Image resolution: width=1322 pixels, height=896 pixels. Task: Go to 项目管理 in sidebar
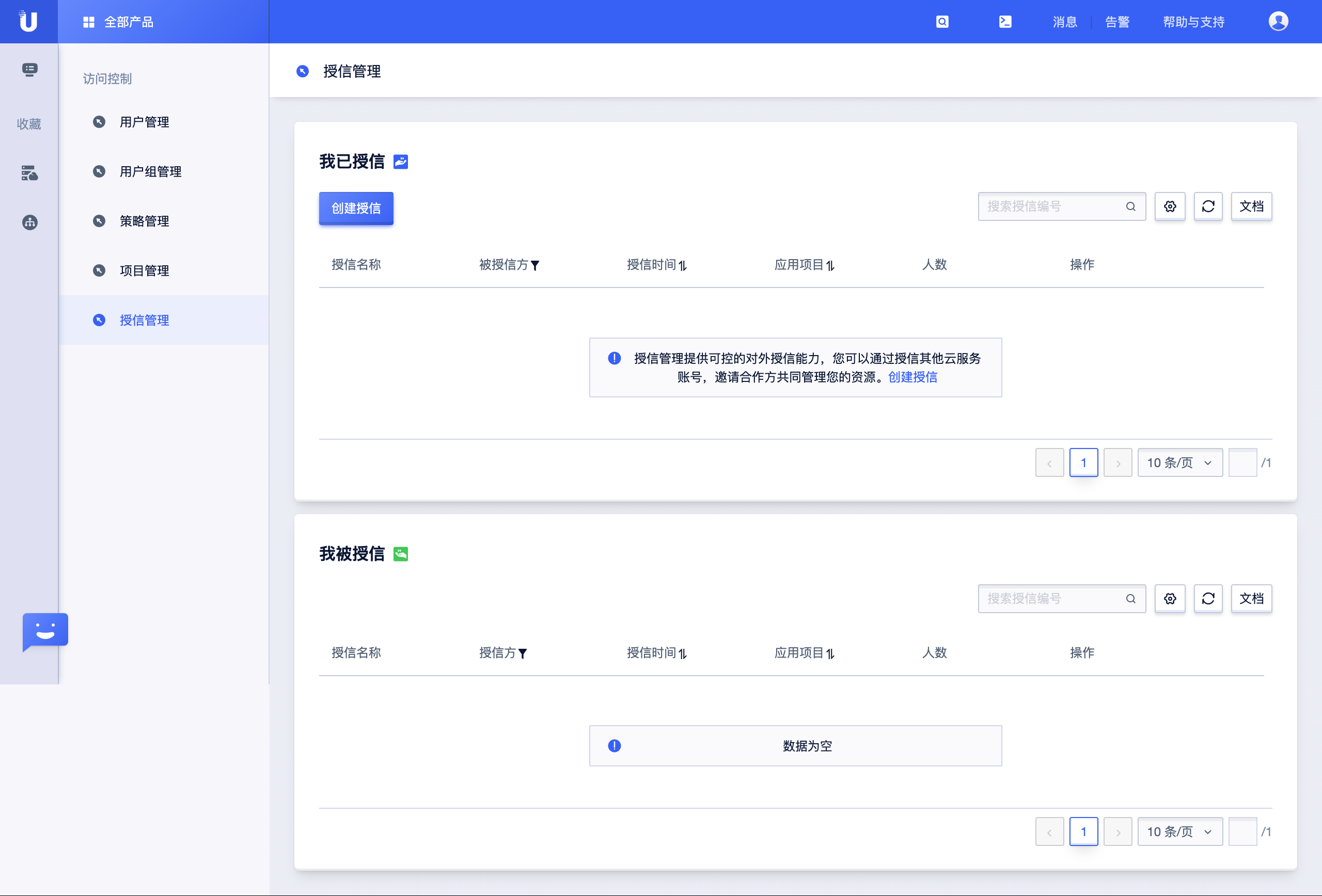point(164,270)
